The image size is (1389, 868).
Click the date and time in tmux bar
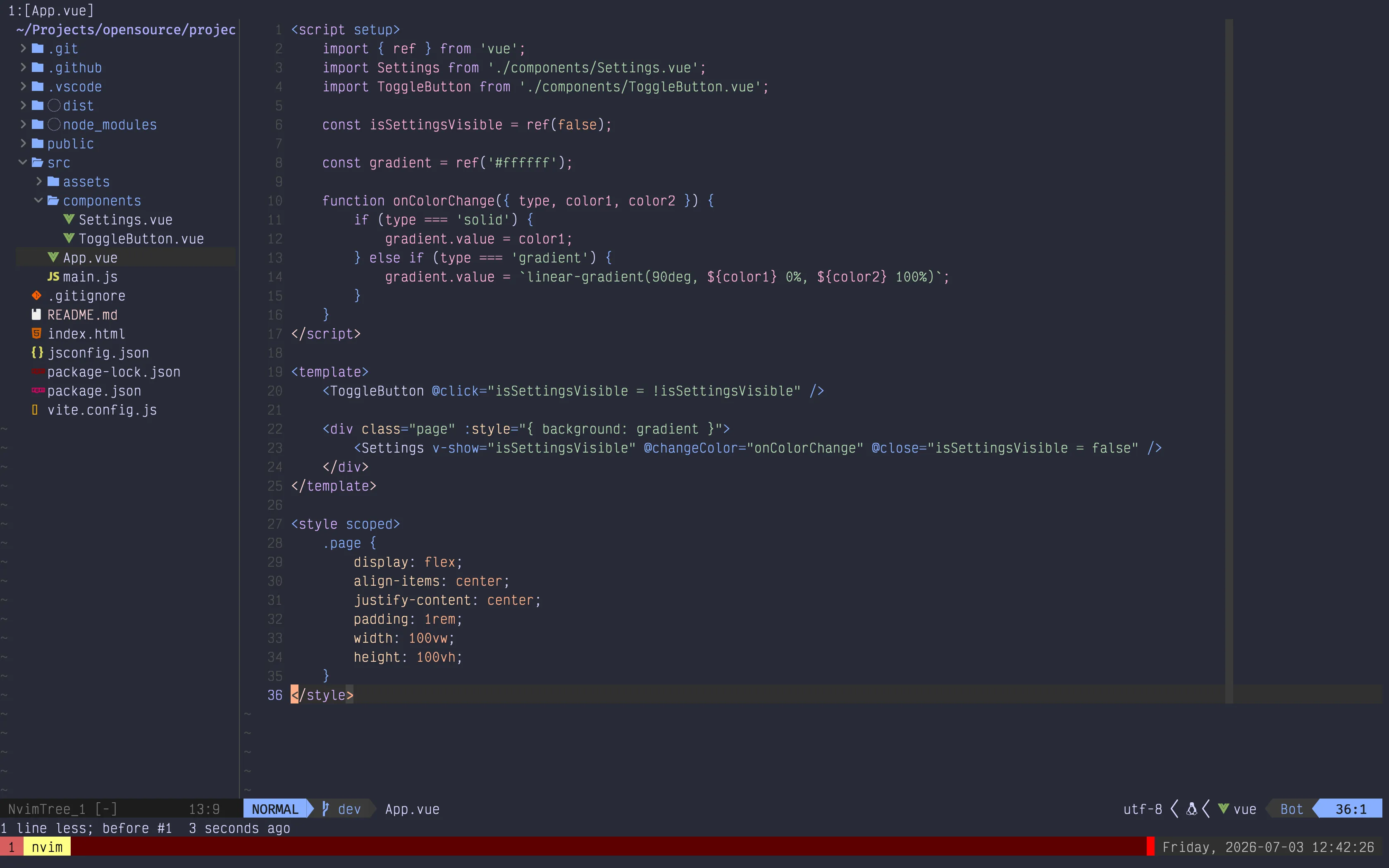[1268, 847]
